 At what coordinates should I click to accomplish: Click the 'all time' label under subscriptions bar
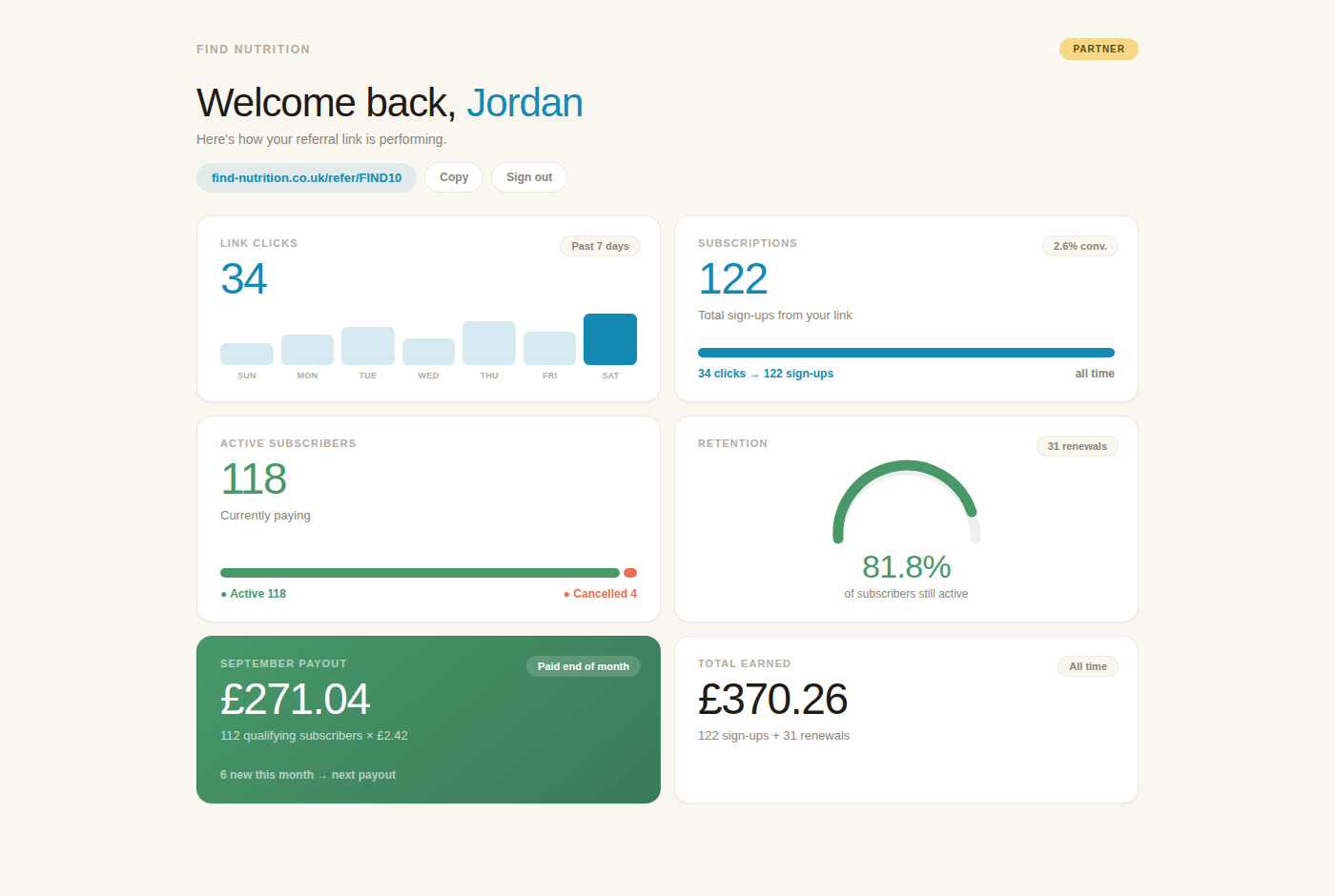[x=1095, y=374]
